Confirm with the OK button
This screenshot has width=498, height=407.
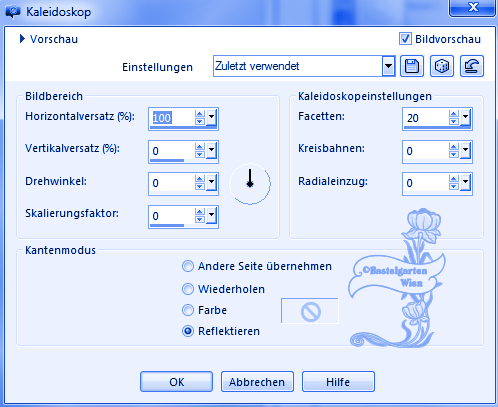[x=176, y=382]
